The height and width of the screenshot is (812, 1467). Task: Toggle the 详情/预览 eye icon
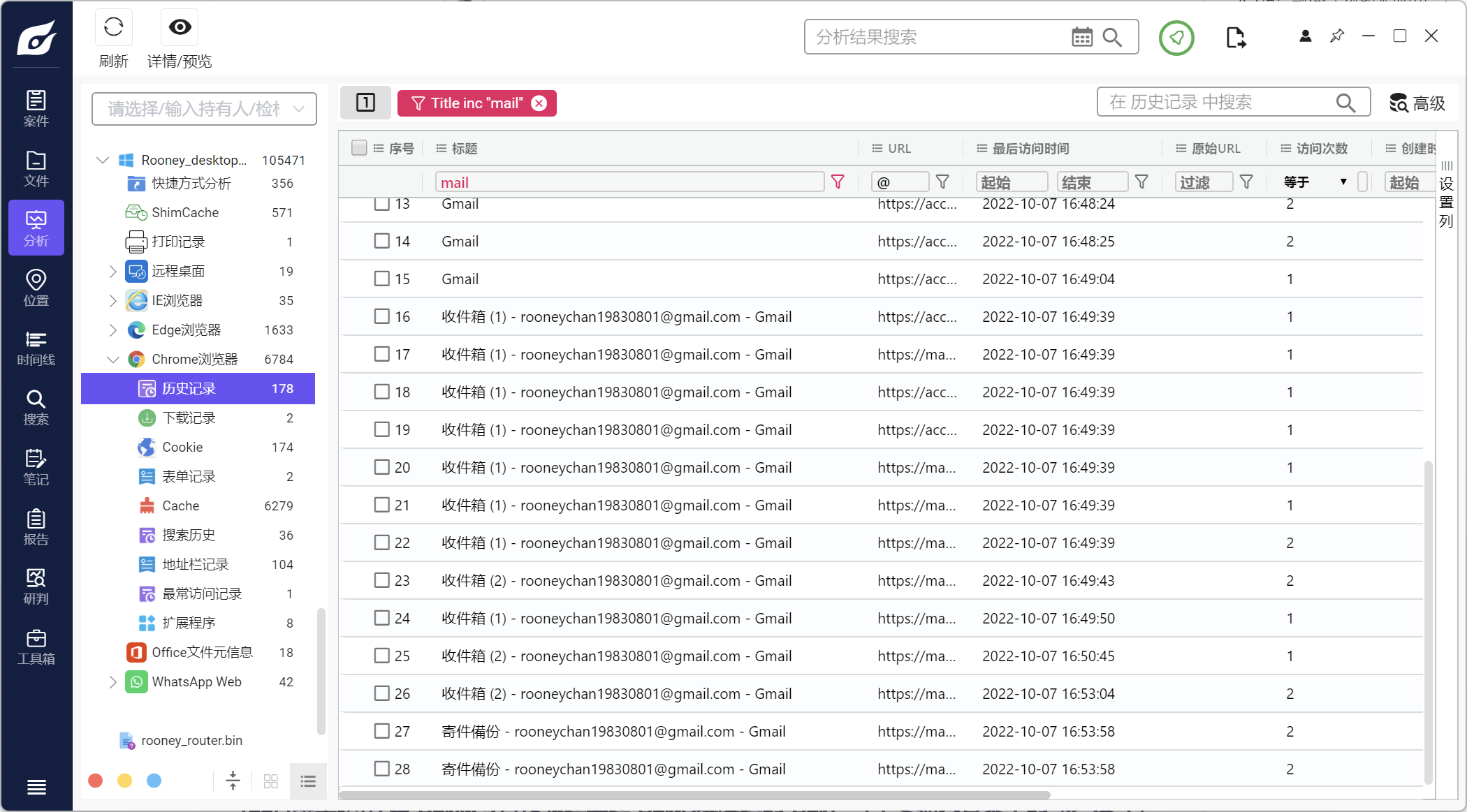180,27
